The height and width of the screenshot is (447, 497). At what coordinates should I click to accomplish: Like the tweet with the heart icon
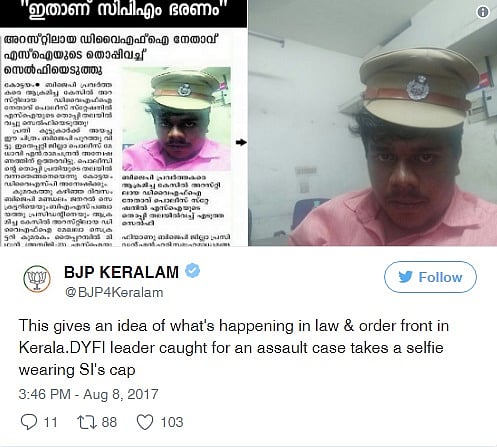145,422
